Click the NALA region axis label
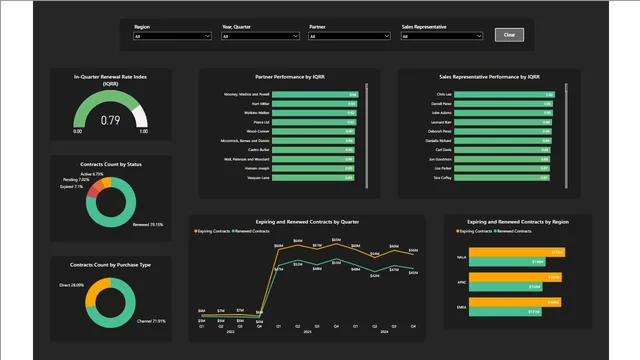The image size is (640, 360). (x=461, y=257)
